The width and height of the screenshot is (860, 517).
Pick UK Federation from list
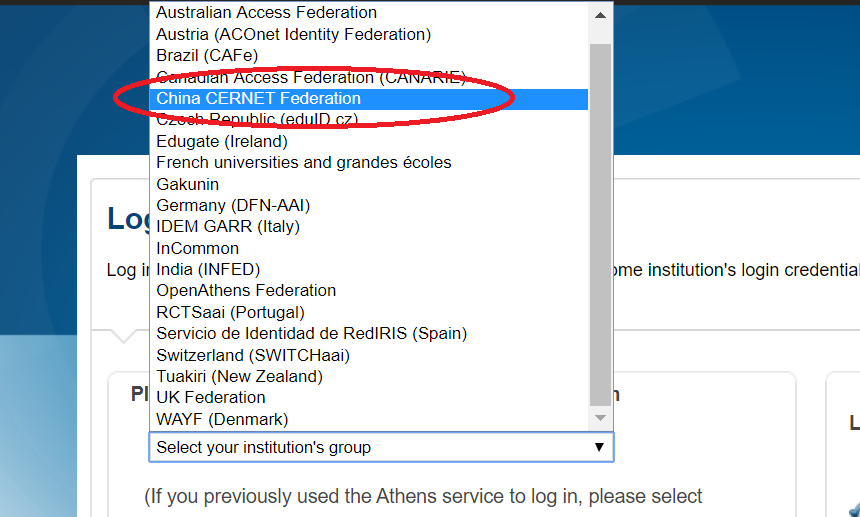pyautogui.click(x=211, y=397)
